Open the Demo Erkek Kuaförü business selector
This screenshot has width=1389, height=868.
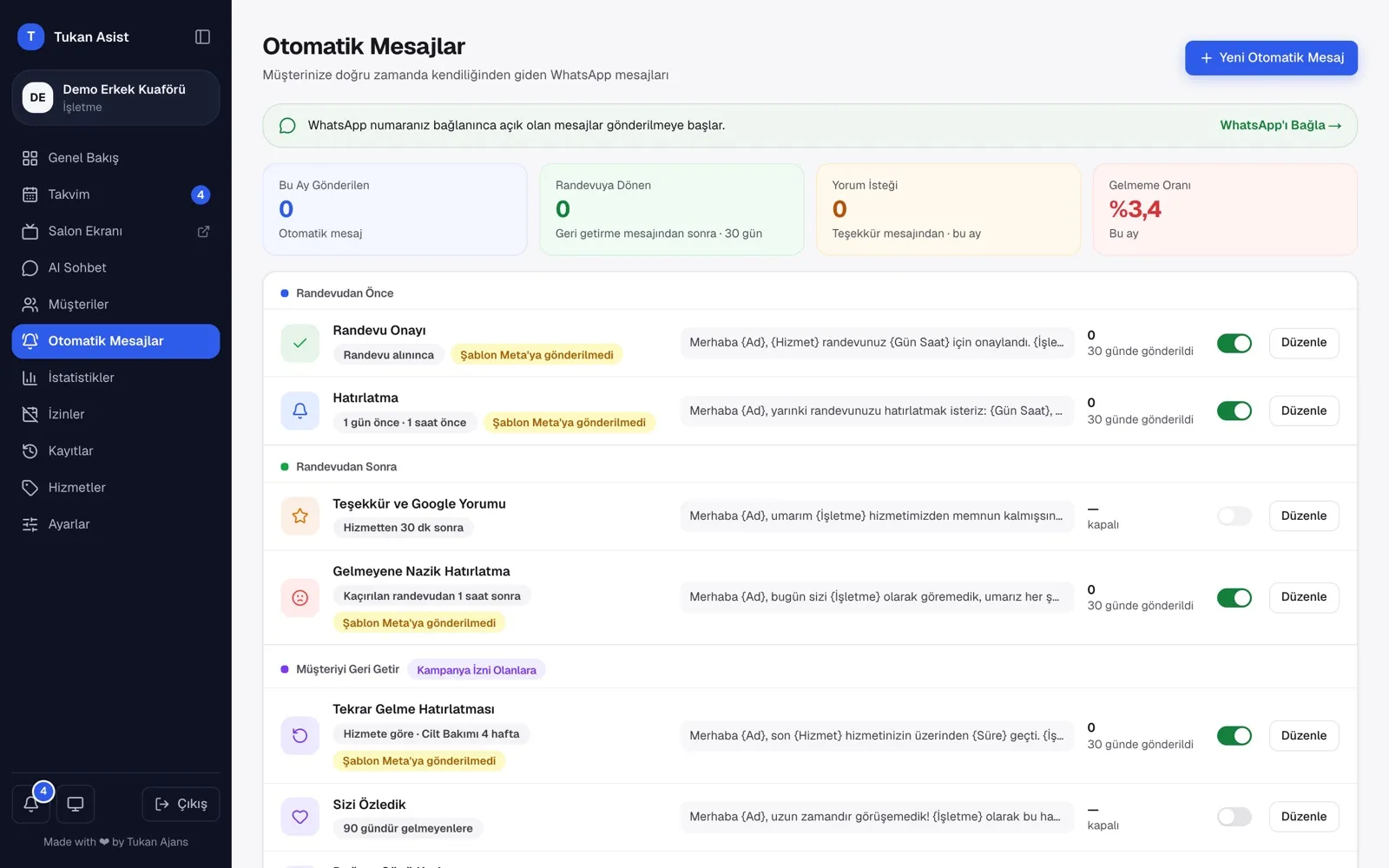(115, 97)
